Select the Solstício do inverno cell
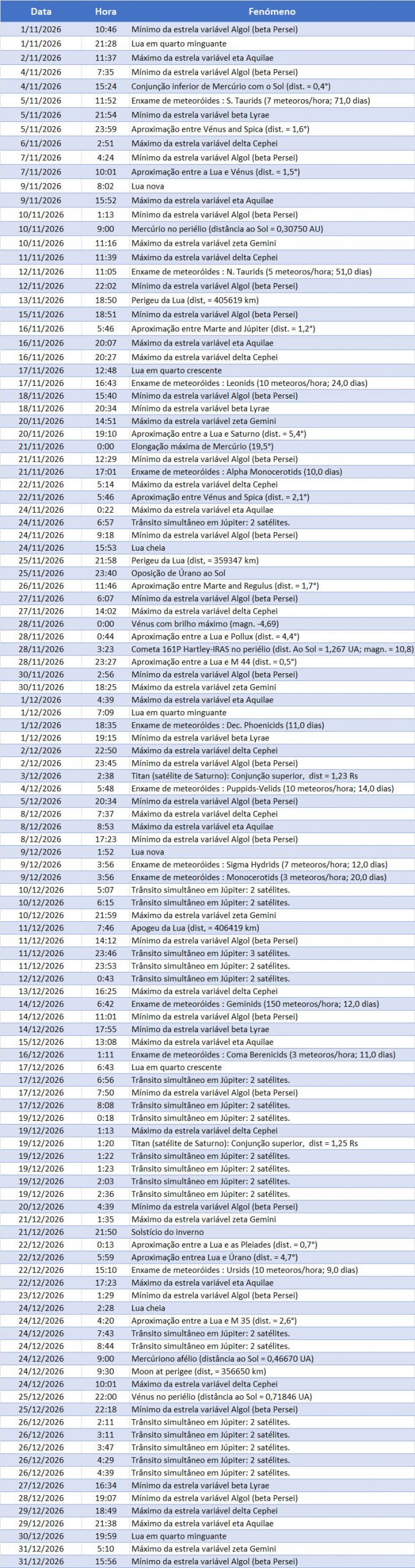The height and width of the screenshot is (1568, 415). click(x=167, y=1232)
